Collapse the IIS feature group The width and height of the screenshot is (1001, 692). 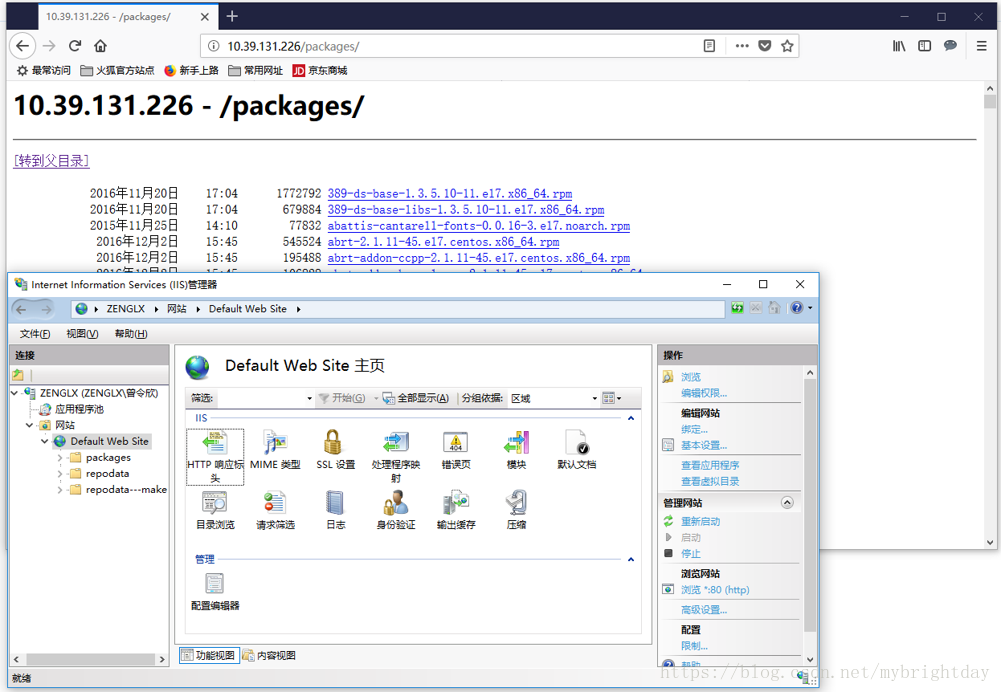[631, 418]
